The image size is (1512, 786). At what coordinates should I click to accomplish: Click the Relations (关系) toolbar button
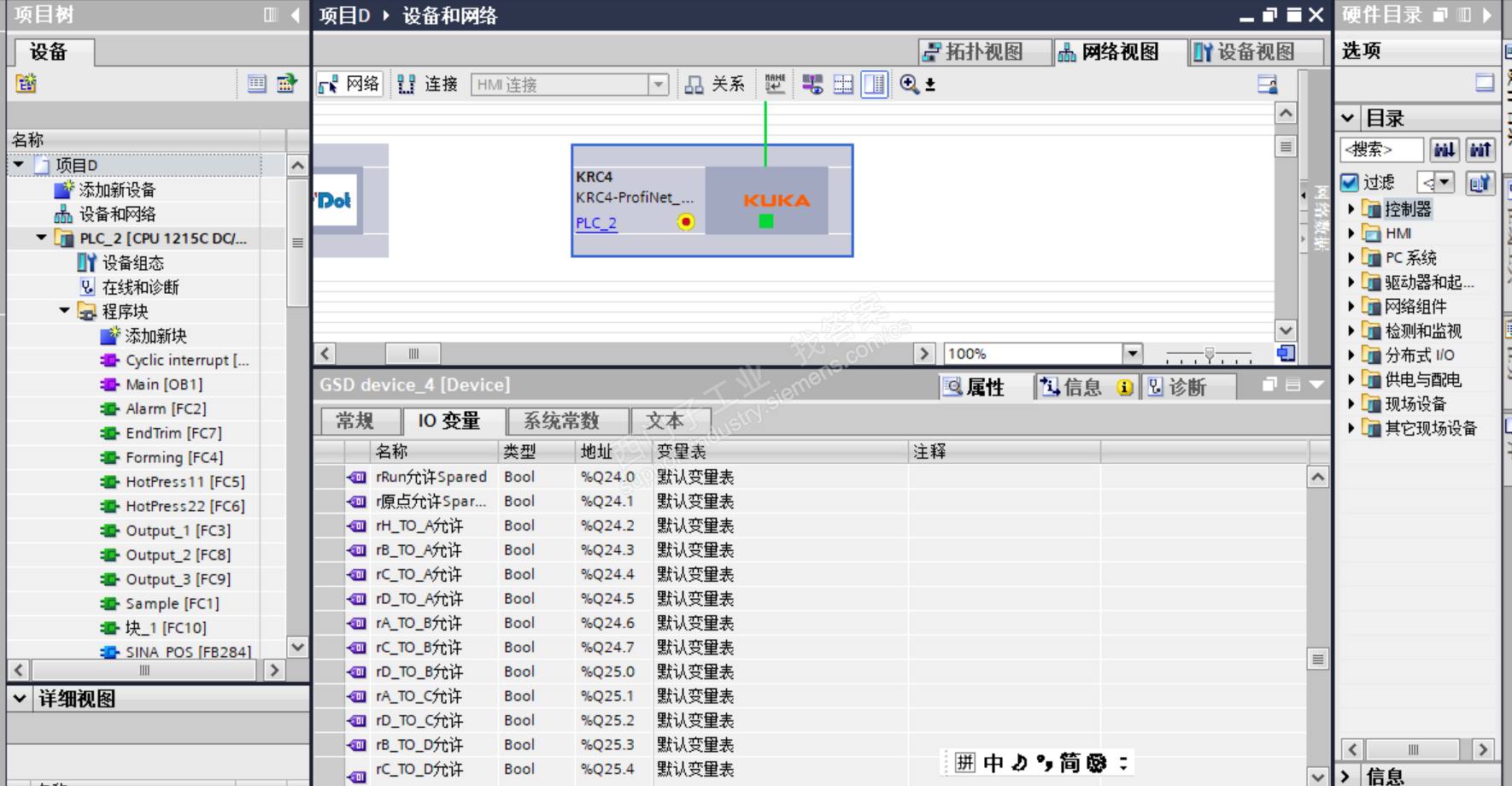[x=715, y=84]
